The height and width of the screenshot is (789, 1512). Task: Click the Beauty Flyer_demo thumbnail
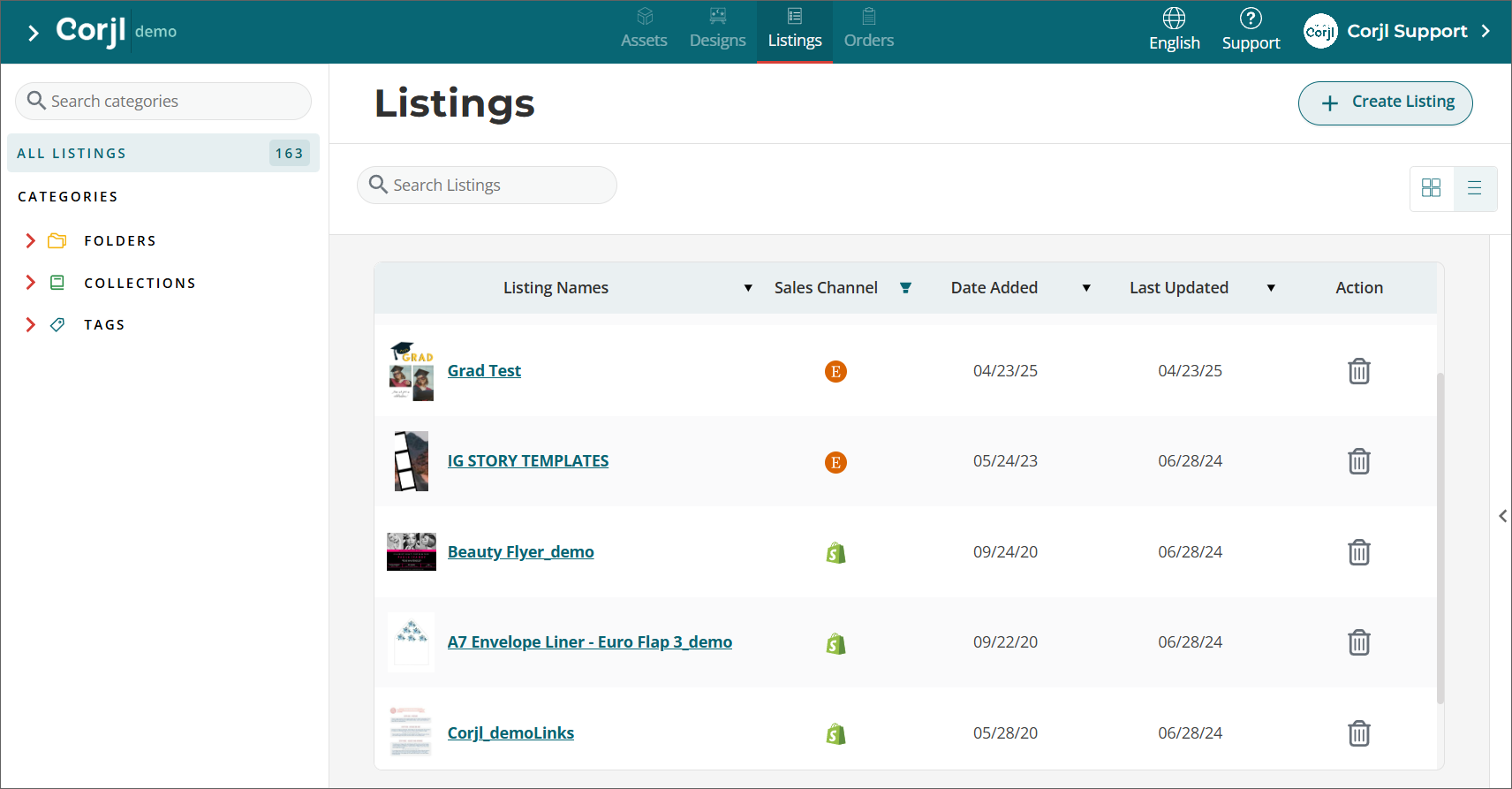click(x=412, y=551)
